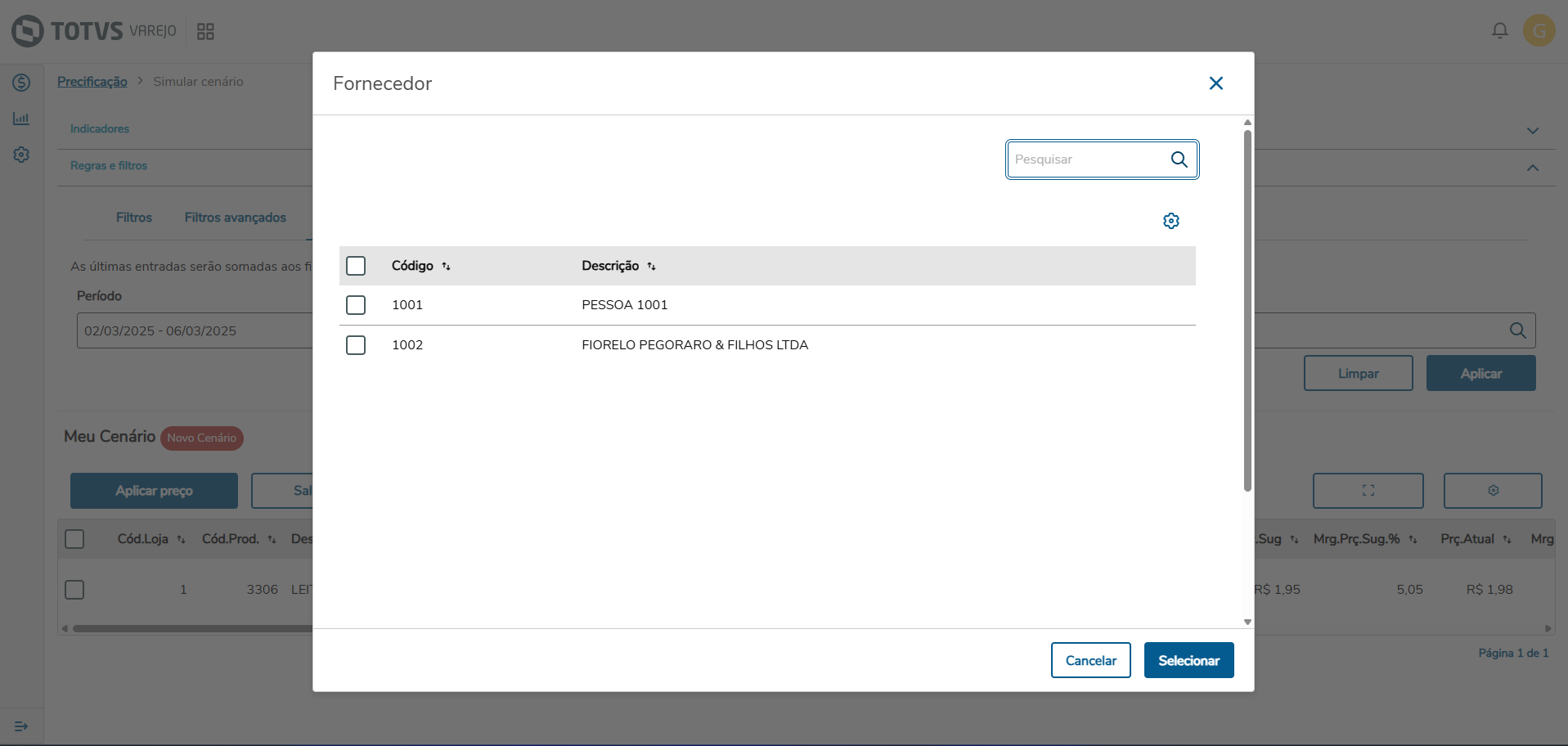The image size is (1568, 746).
Task: Open the apps grid menu icon
Action: point(205,31)
